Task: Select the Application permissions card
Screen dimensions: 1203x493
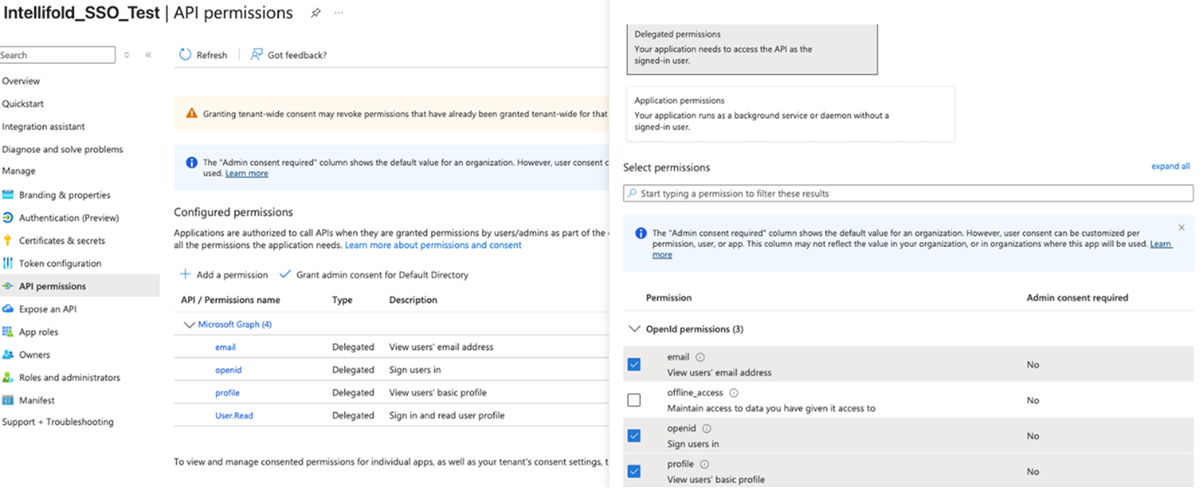Action: [x=790, y=114]
